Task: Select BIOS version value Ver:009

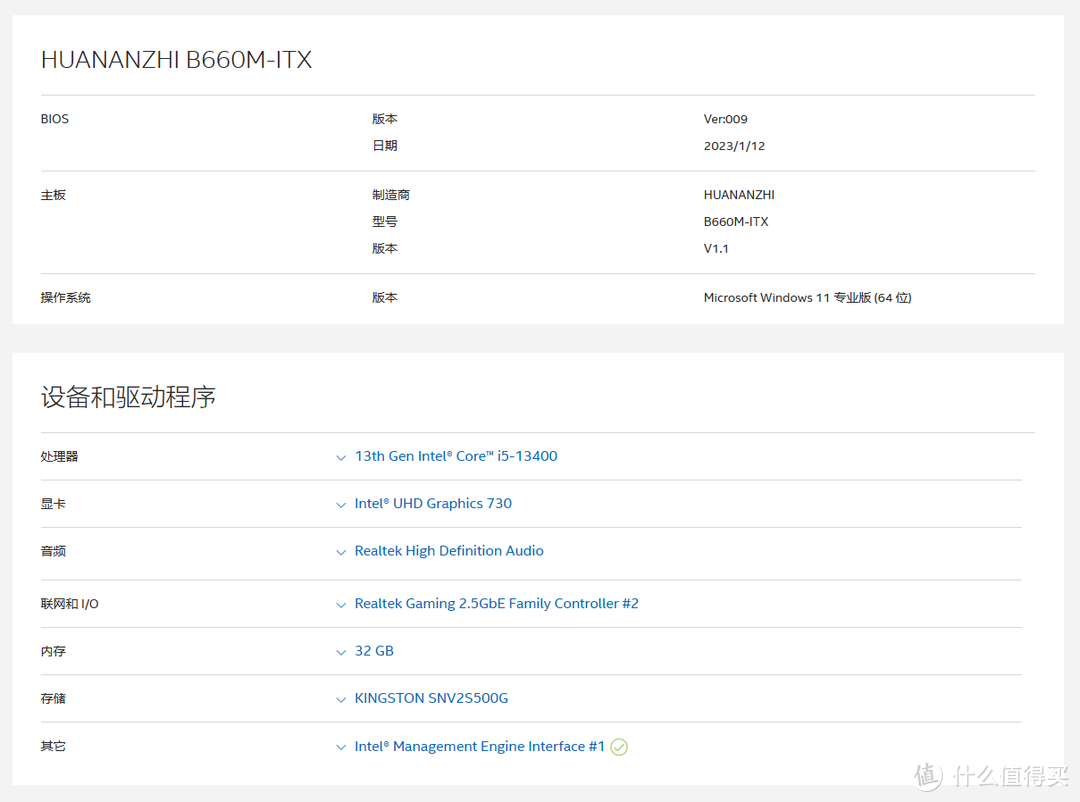Action: pos(725,119)
